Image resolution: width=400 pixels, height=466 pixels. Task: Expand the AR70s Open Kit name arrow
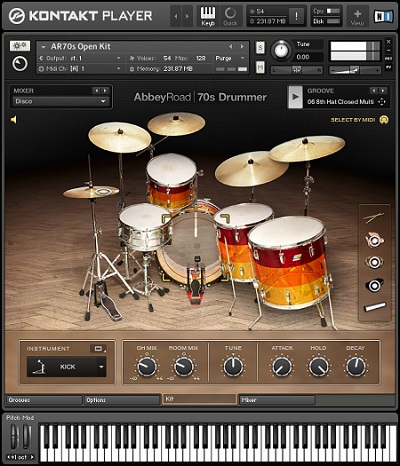43,47
